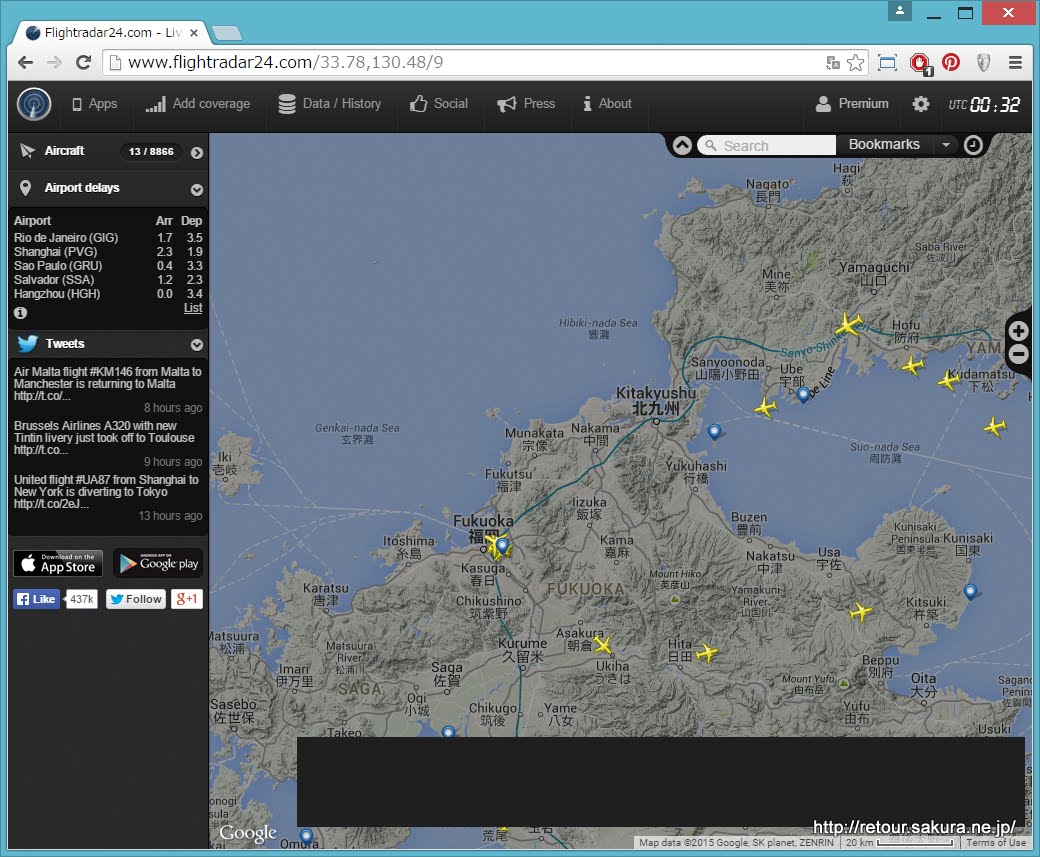
Task: Click the browser reload button
Action: click(84, 62)
